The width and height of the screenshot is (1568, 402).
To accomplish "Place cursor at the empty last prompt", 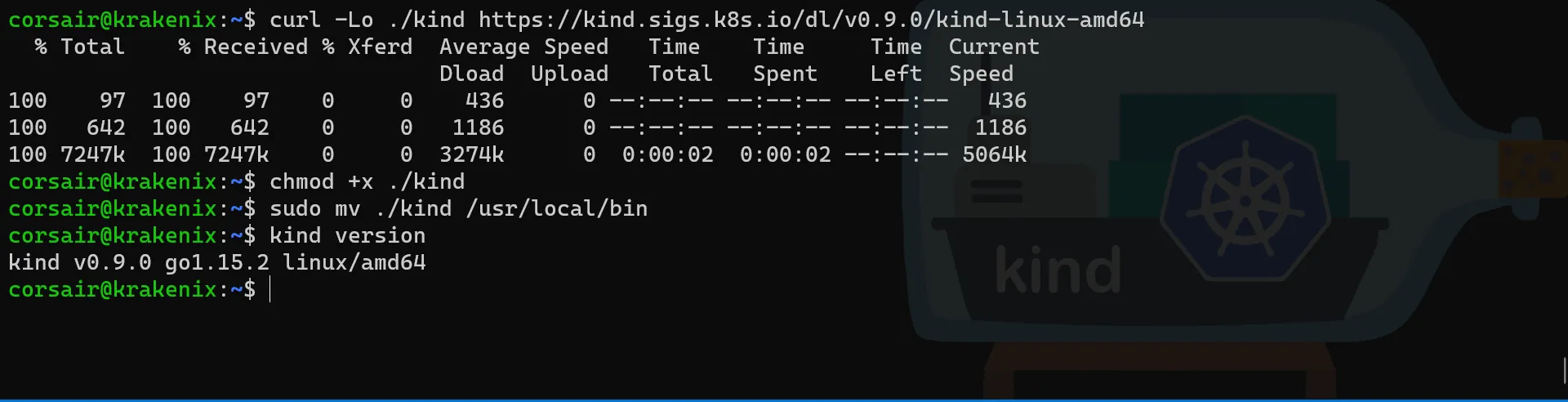I will pyautogui.click(x=269, y=289).
